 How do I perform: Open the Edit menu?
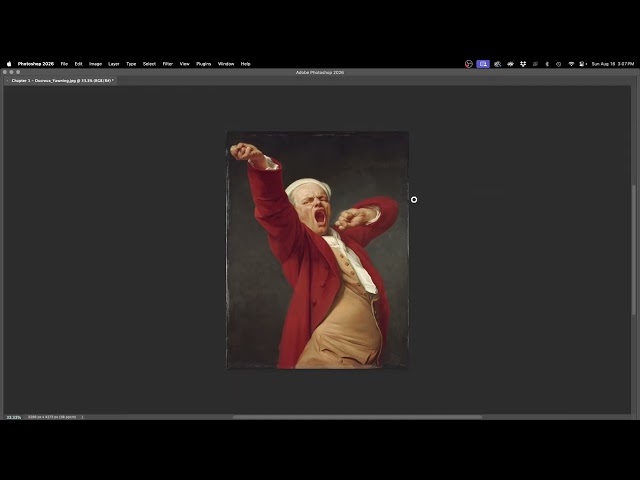(x=78, y=64)
